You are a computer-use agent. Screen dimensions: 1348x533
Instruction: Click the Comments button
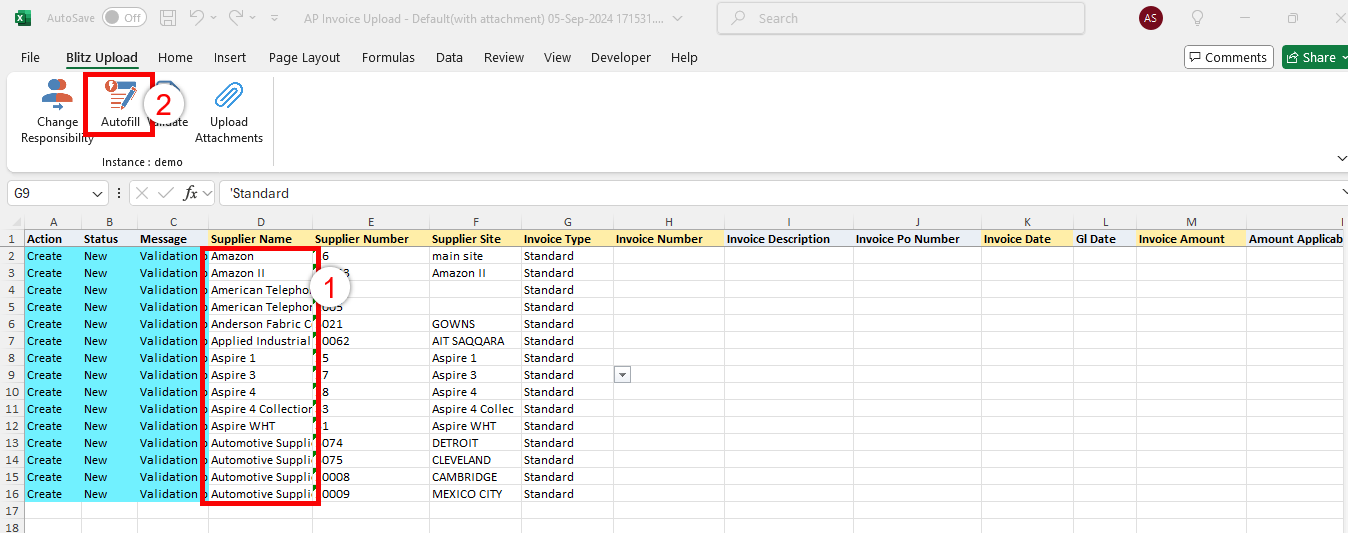point(1228,57)
